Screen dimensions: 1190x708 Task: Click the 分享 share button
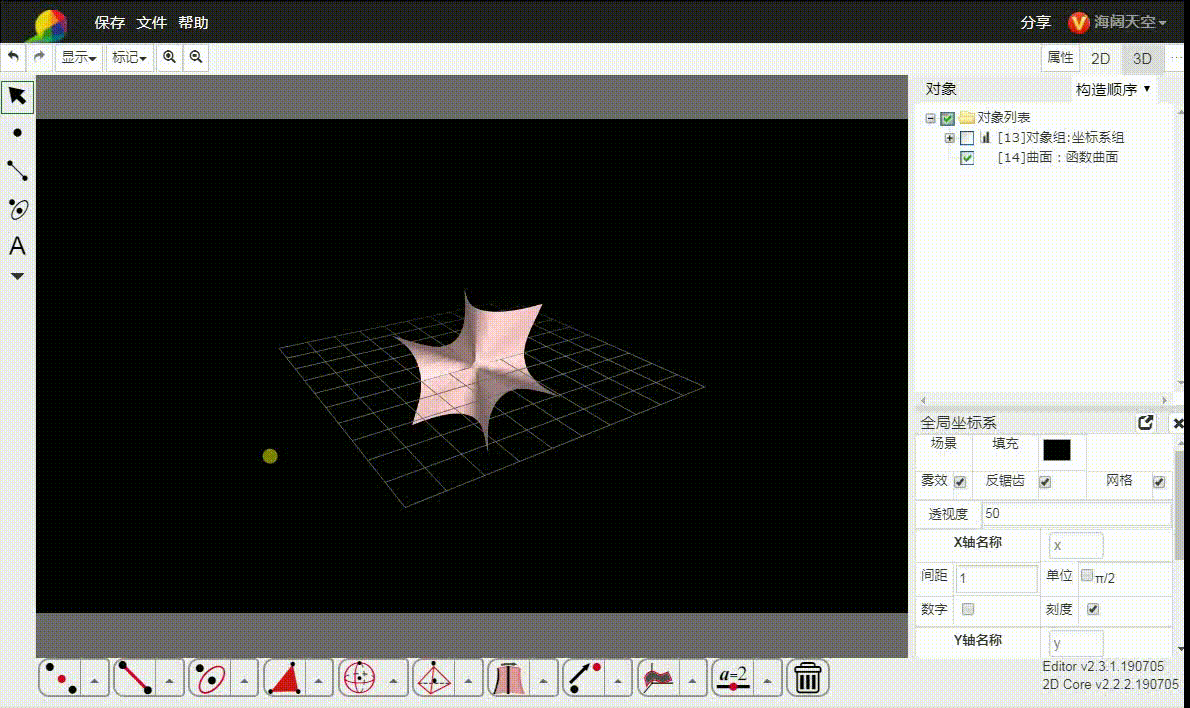1035,22
